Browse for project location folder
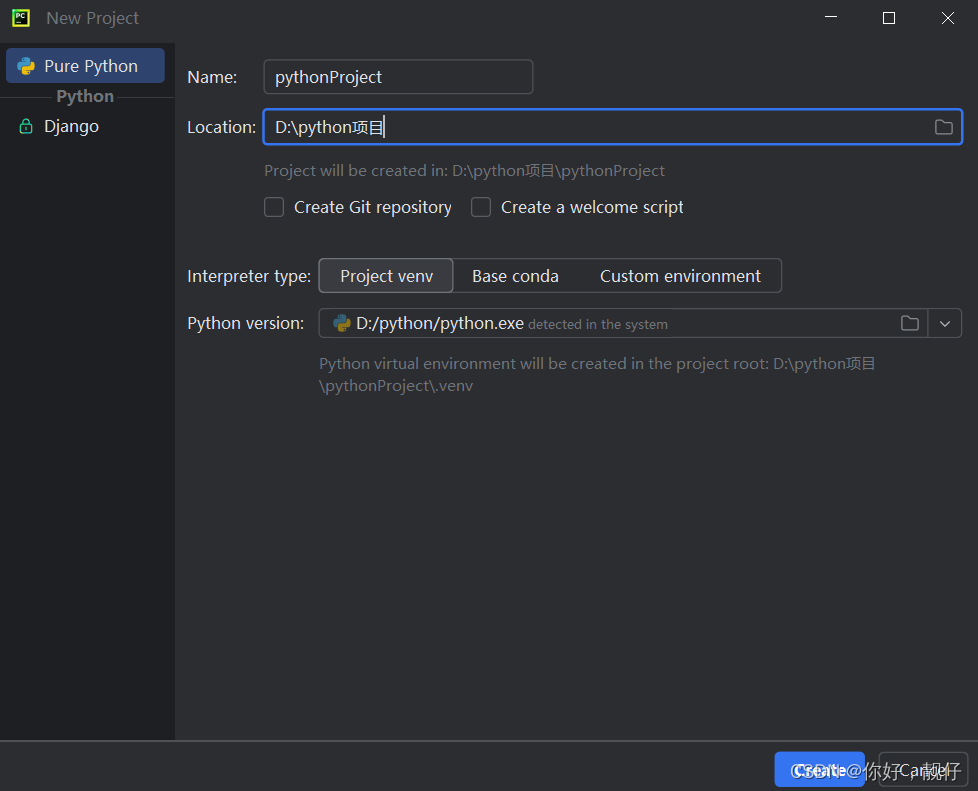 coord(944,127)
